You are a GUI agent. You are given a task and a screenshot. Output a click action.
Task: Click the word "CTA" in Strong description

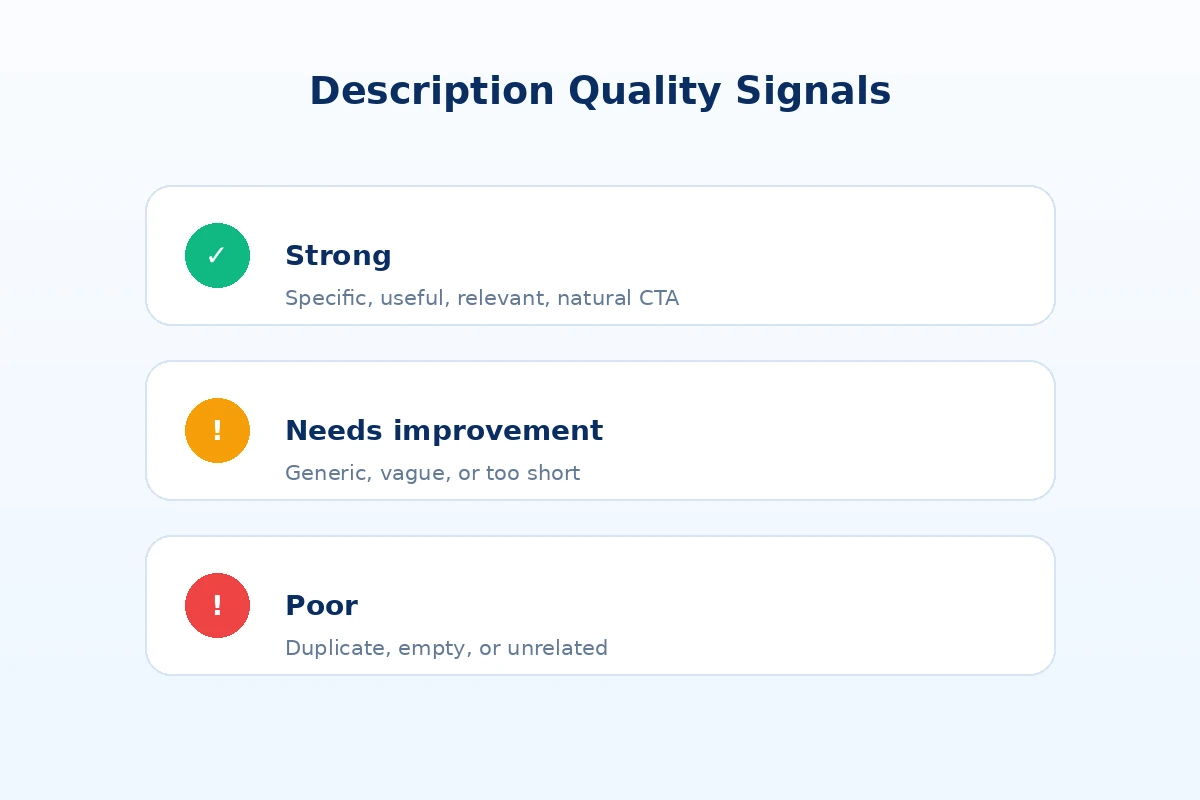[x=659, y=298]
